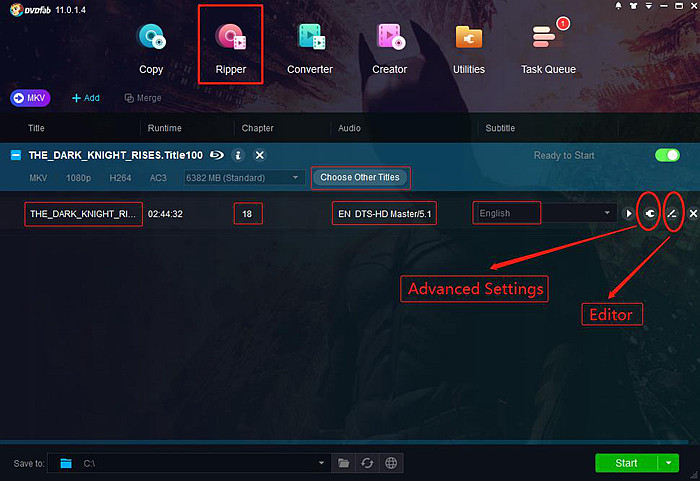Viewport: 700px width, 481px height.
Task: Click the Add source button
Action: pos(86,98)
